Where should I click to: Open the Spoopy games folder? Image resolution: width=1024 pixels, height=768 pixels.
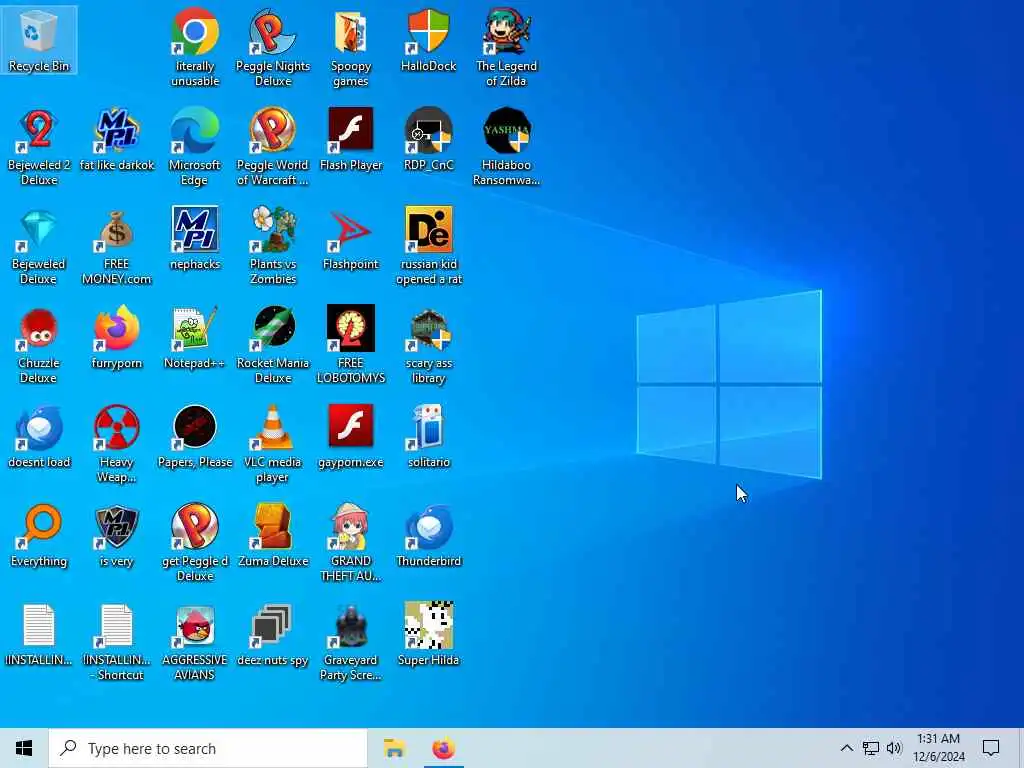(351, 48)
